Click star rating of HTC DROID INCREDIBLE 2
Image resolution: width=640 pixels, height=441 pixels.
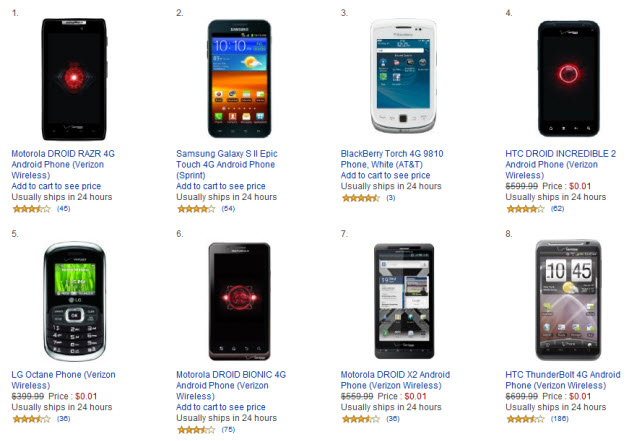(525, 209)
